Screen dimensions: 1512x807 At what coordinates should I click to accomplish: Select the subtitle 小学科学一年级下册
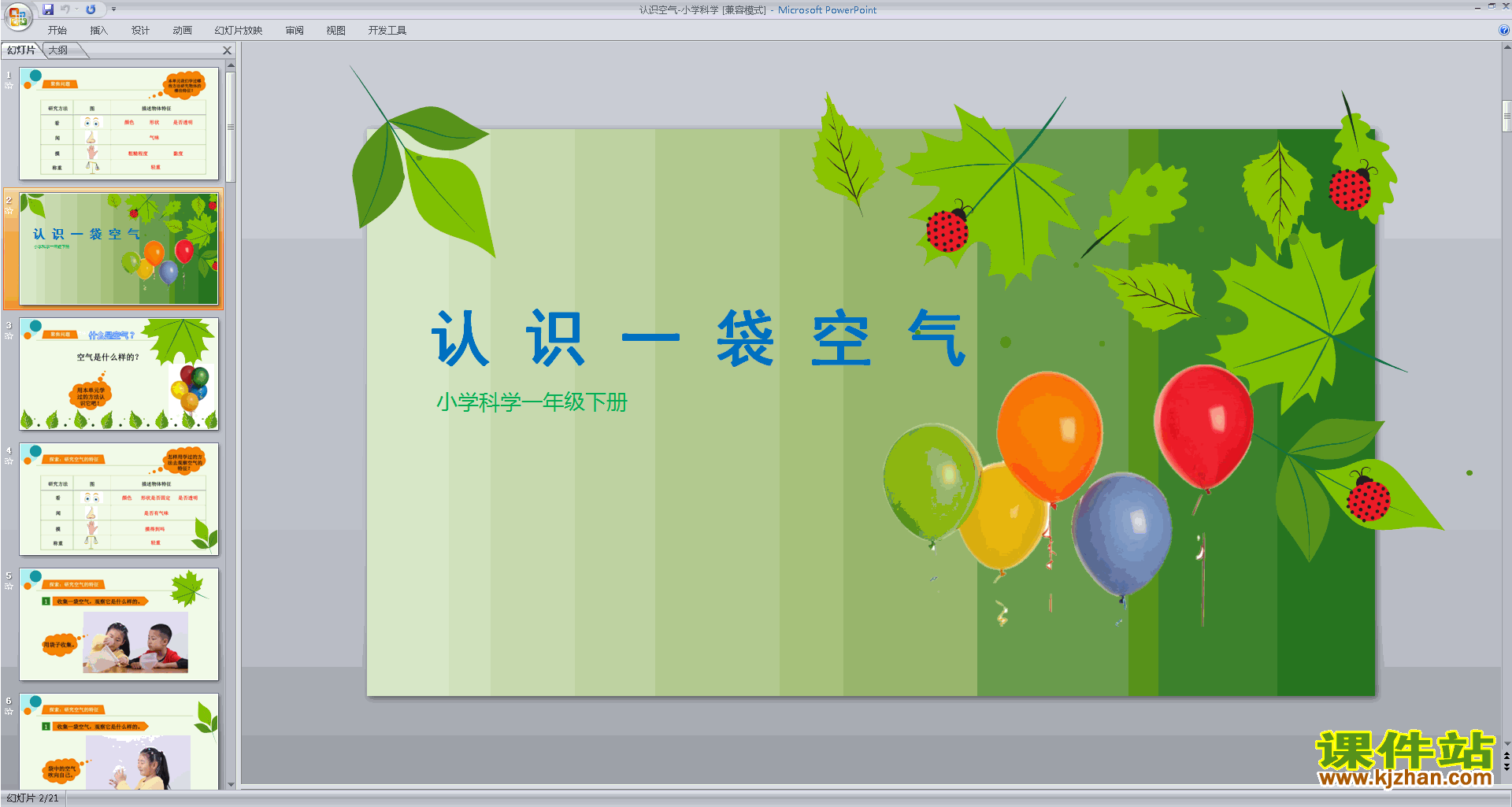[532, 402]
